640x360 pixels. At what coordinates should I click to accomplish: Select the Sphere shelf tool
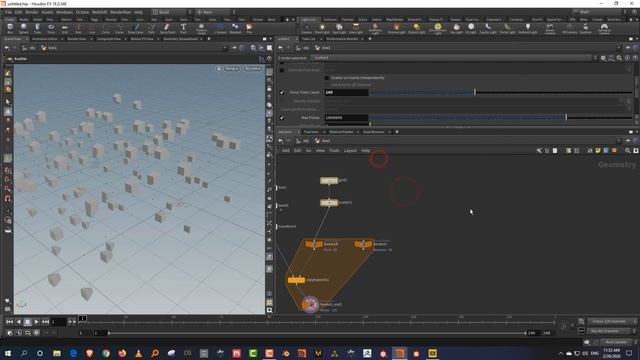(x=24, y=28)
